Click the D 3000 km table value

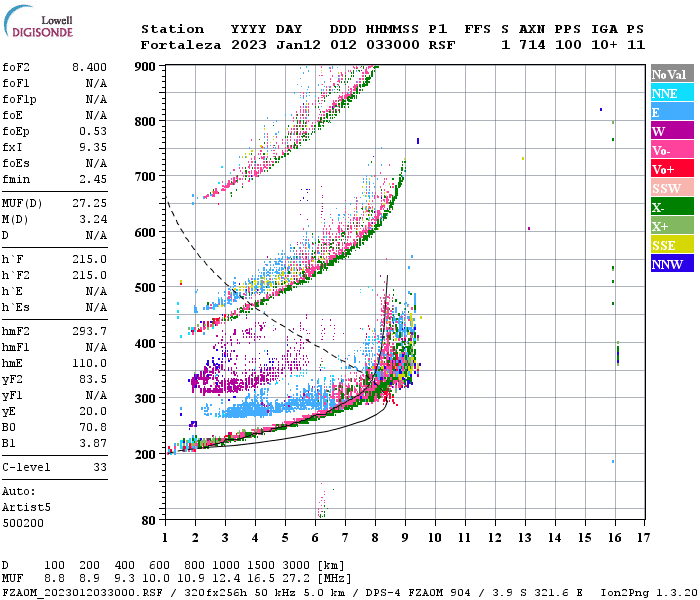pyautogui.click(x=296, y=566)
